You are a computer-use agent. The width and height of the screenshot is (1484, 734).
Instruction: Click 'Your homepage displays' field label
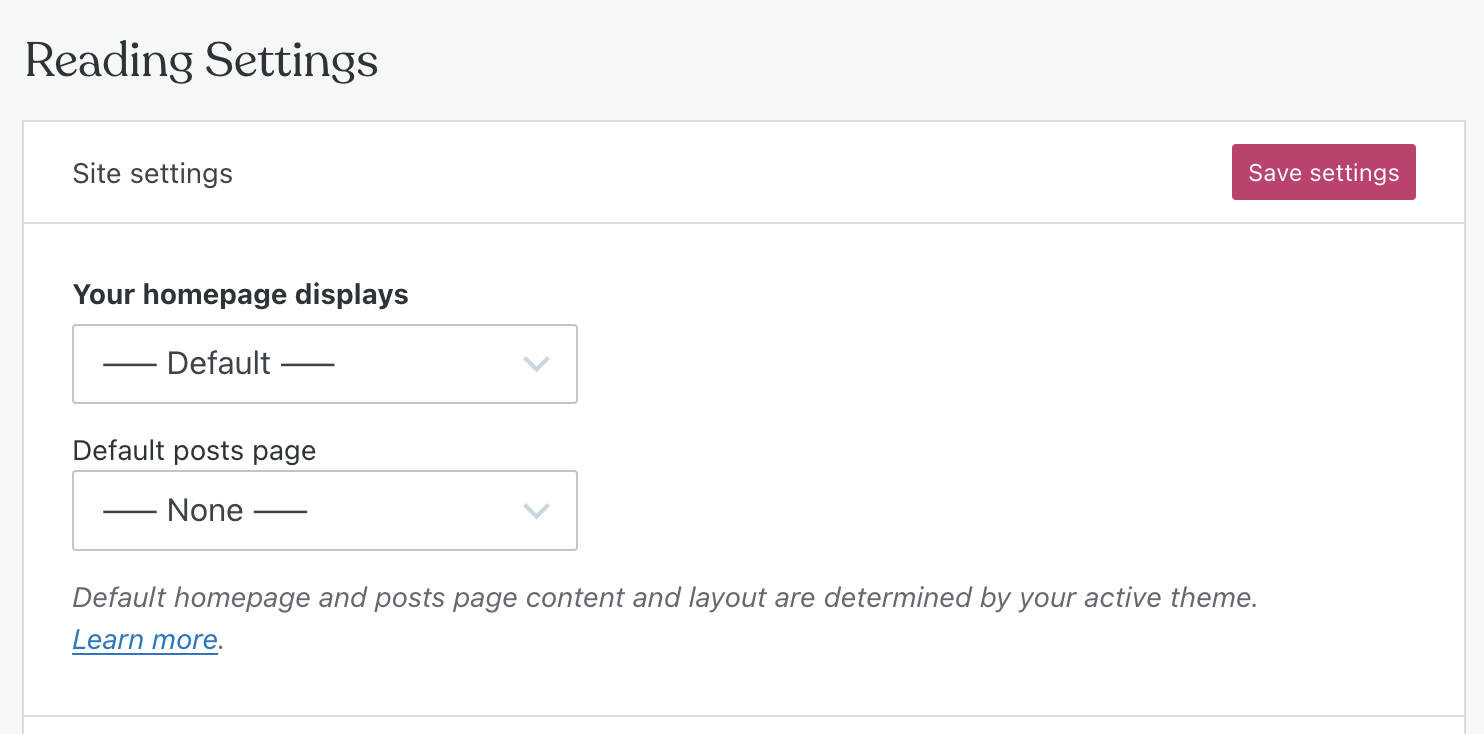pyautogui.click(x=240, y=294)
